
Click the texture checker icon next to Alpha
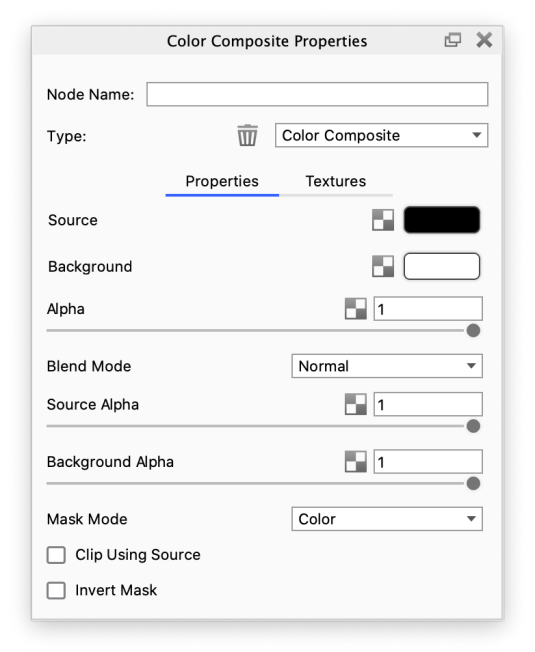point(356,309)
